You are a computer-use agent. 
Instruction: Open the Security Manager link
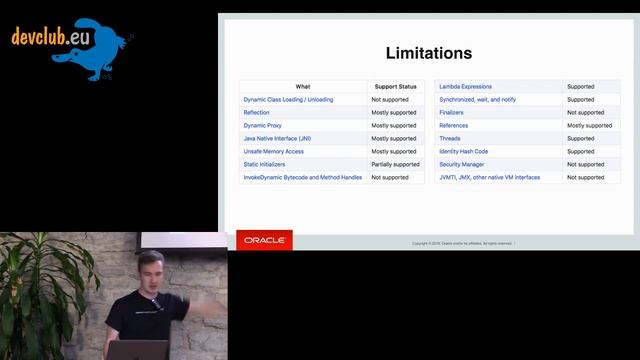462,164
